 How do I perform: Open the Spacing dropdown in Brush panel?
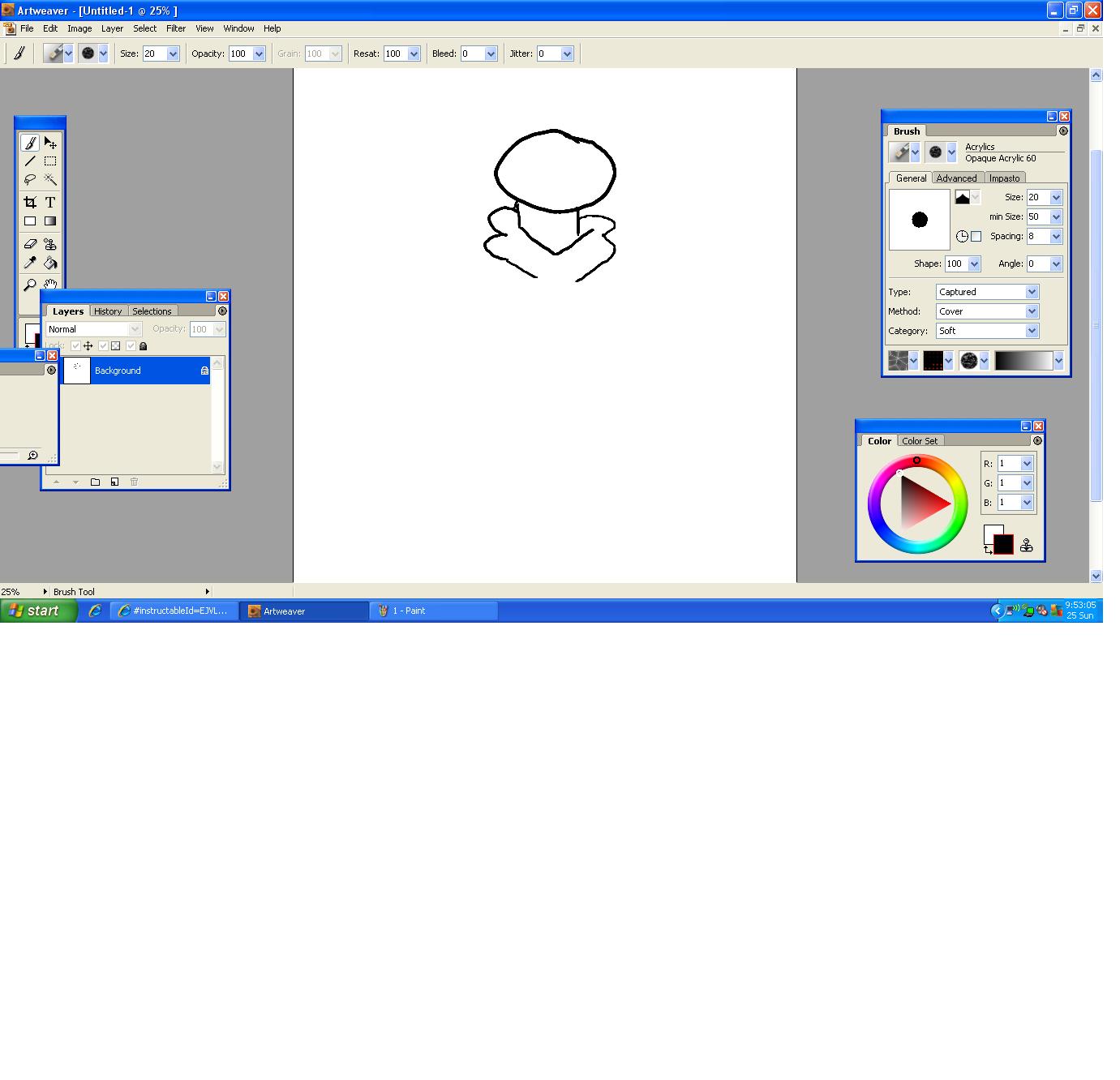1056,236
